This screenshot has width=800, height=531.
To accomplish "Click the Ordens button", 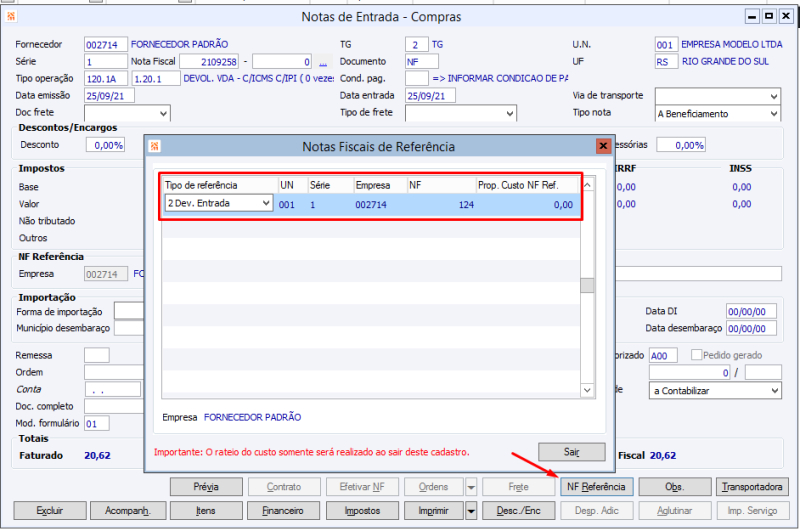I will click(x=434, y=487).
